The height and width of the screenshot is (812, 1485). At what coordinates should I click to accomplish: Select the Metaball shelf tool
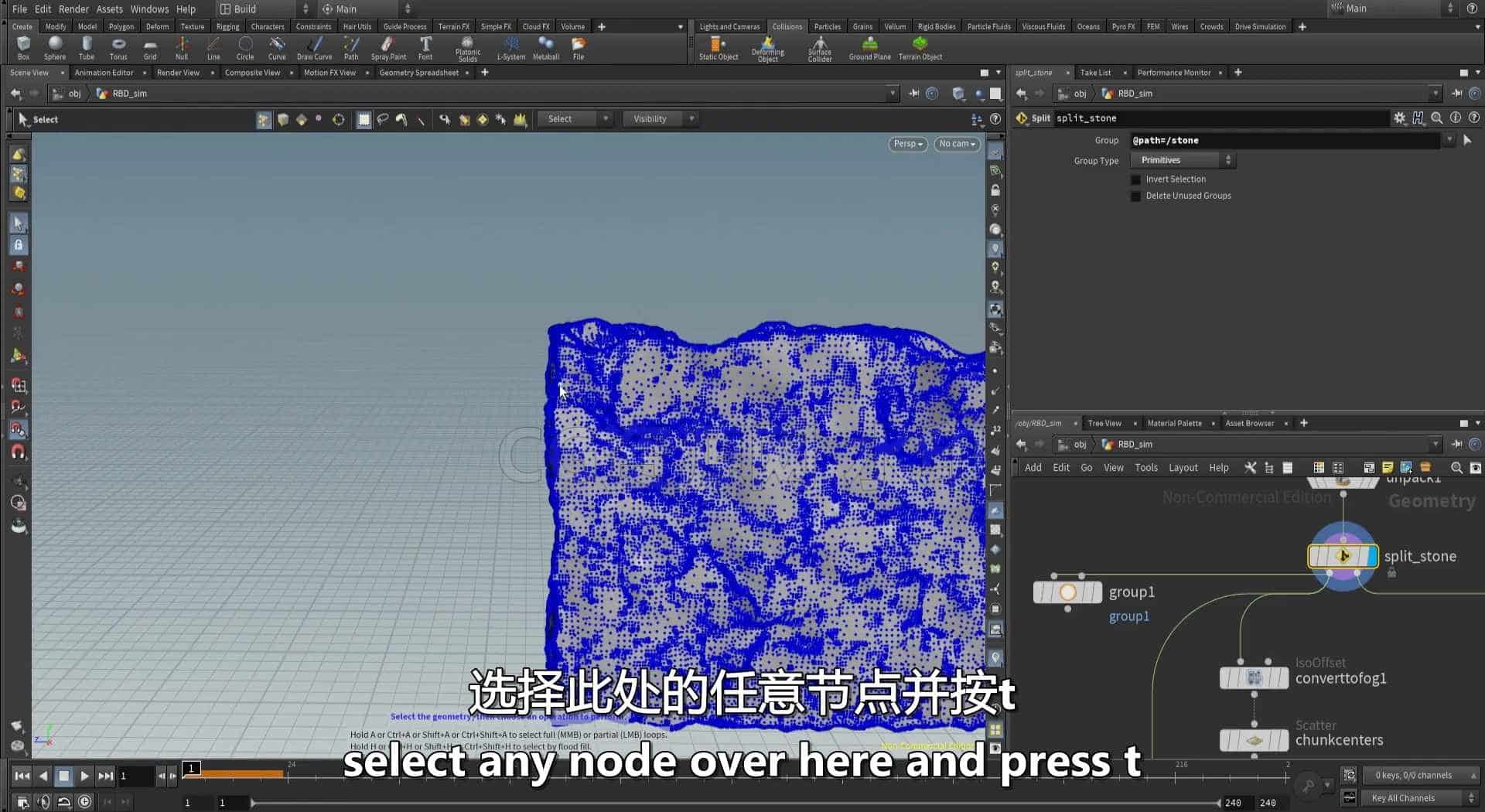(546, 48)
